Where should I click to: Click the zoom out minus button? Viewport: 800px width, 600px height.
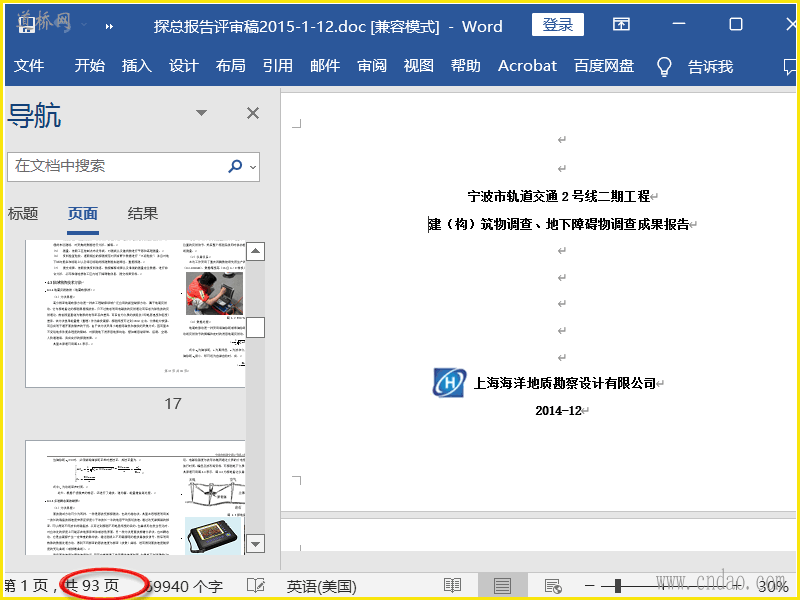point(589,586)
